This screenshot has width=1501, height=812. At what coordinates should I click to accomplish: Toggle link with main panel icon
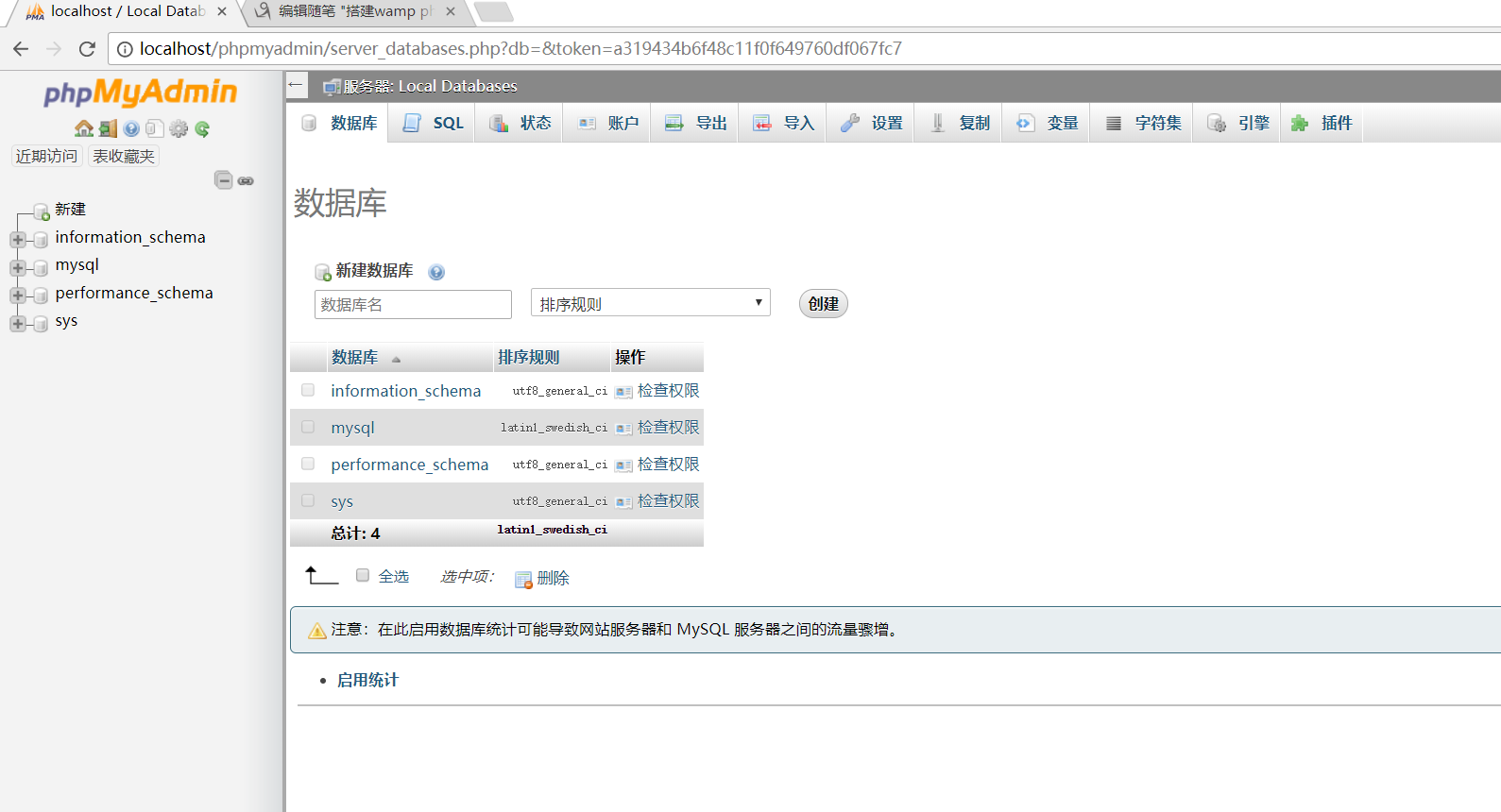tap(246, 180)
